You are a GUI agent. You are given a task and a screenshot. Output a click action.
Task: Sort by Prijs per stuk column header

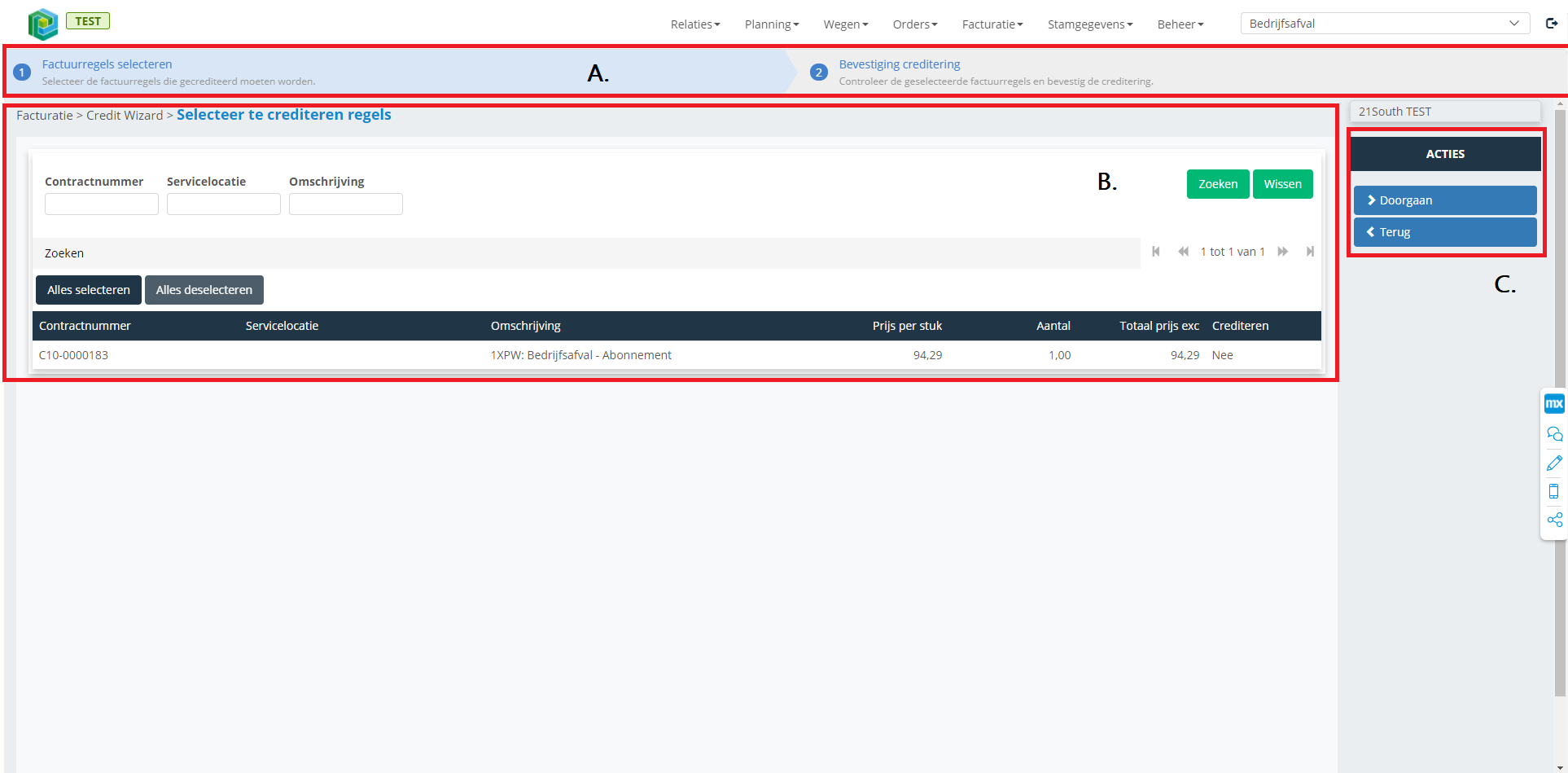907,326
